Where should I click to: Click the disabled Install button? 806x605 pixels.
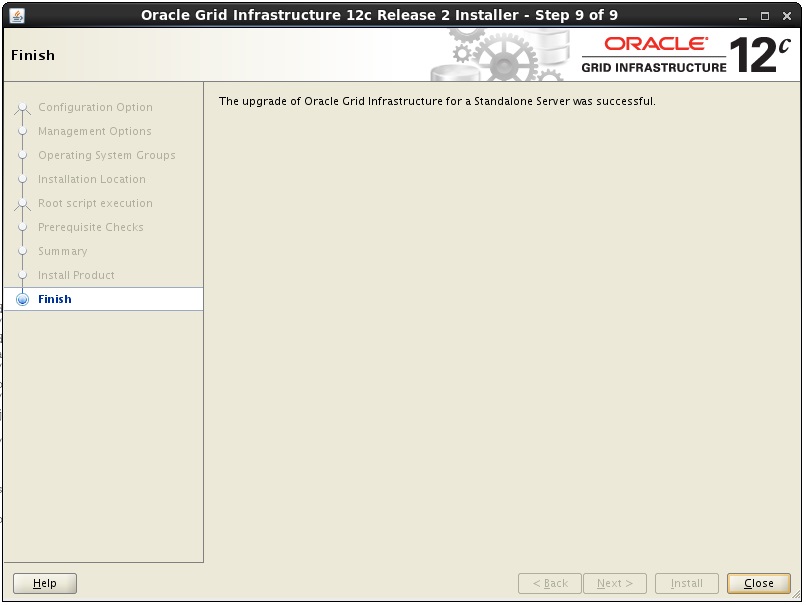687,583
